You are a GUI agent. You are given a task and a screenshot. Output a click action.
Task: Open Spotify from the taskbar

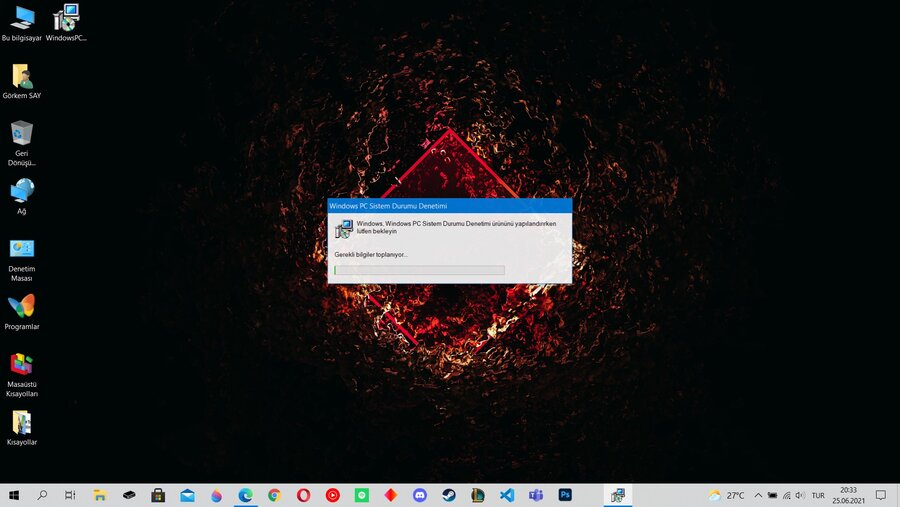362,495
